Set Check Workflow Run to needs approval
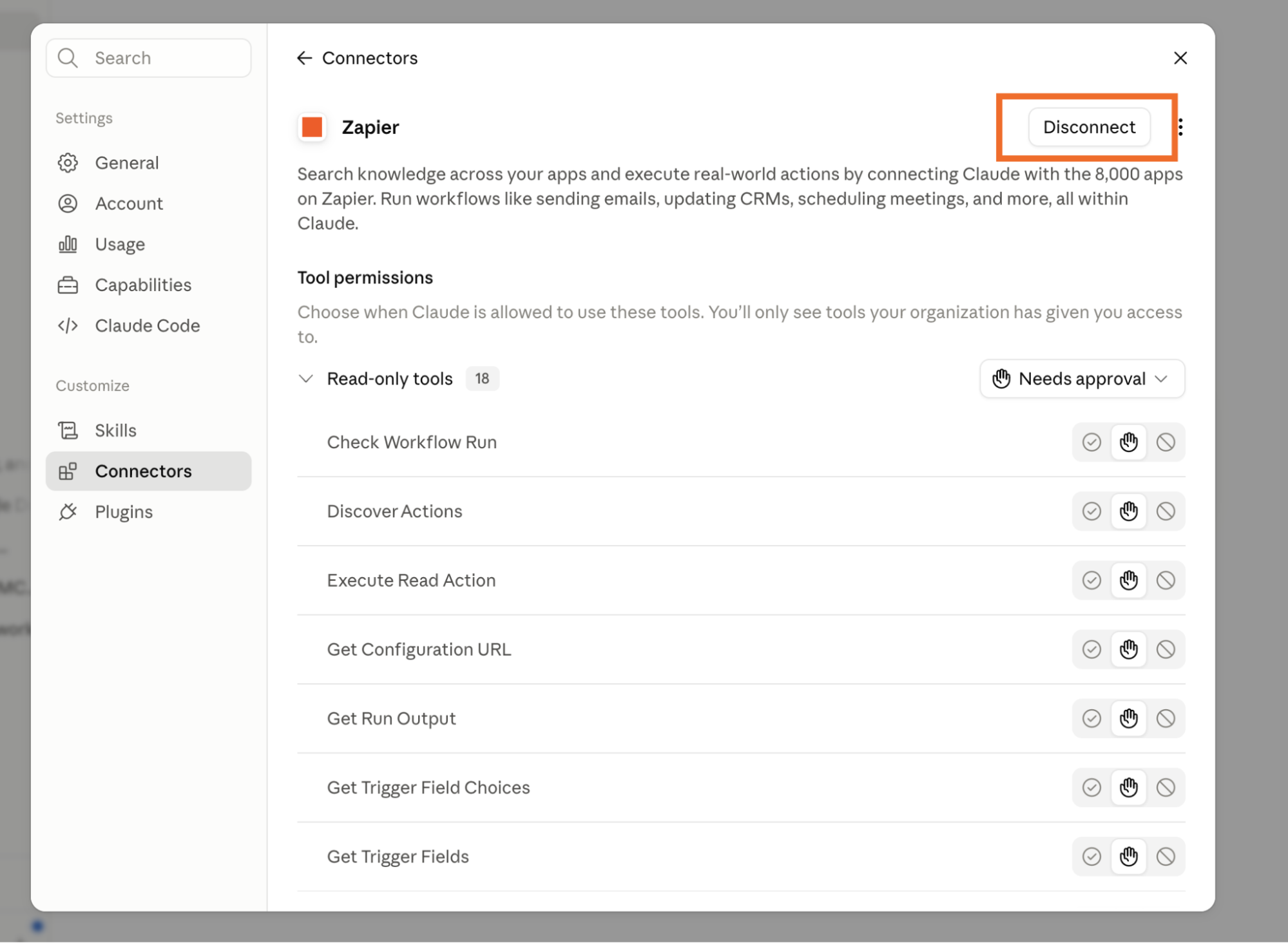The image size is (1288, 943). pos(1129,443)
